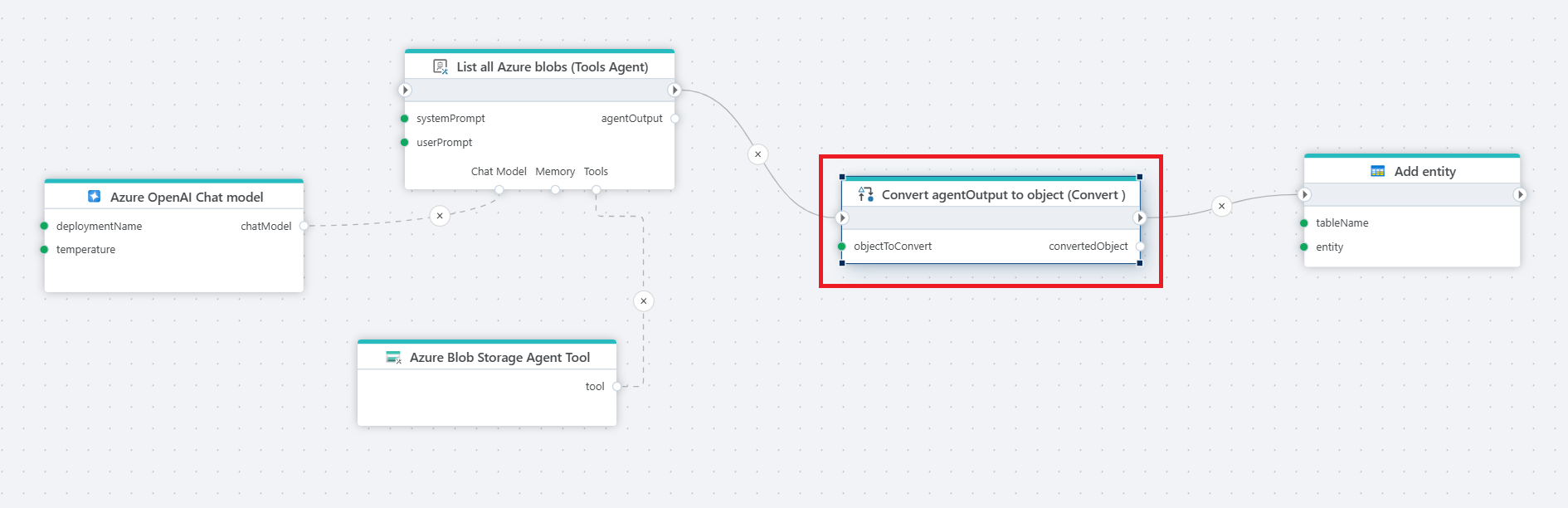Click the execution input arrow of Tools Agent
1568x508 pixels.
tap(405, 90)
